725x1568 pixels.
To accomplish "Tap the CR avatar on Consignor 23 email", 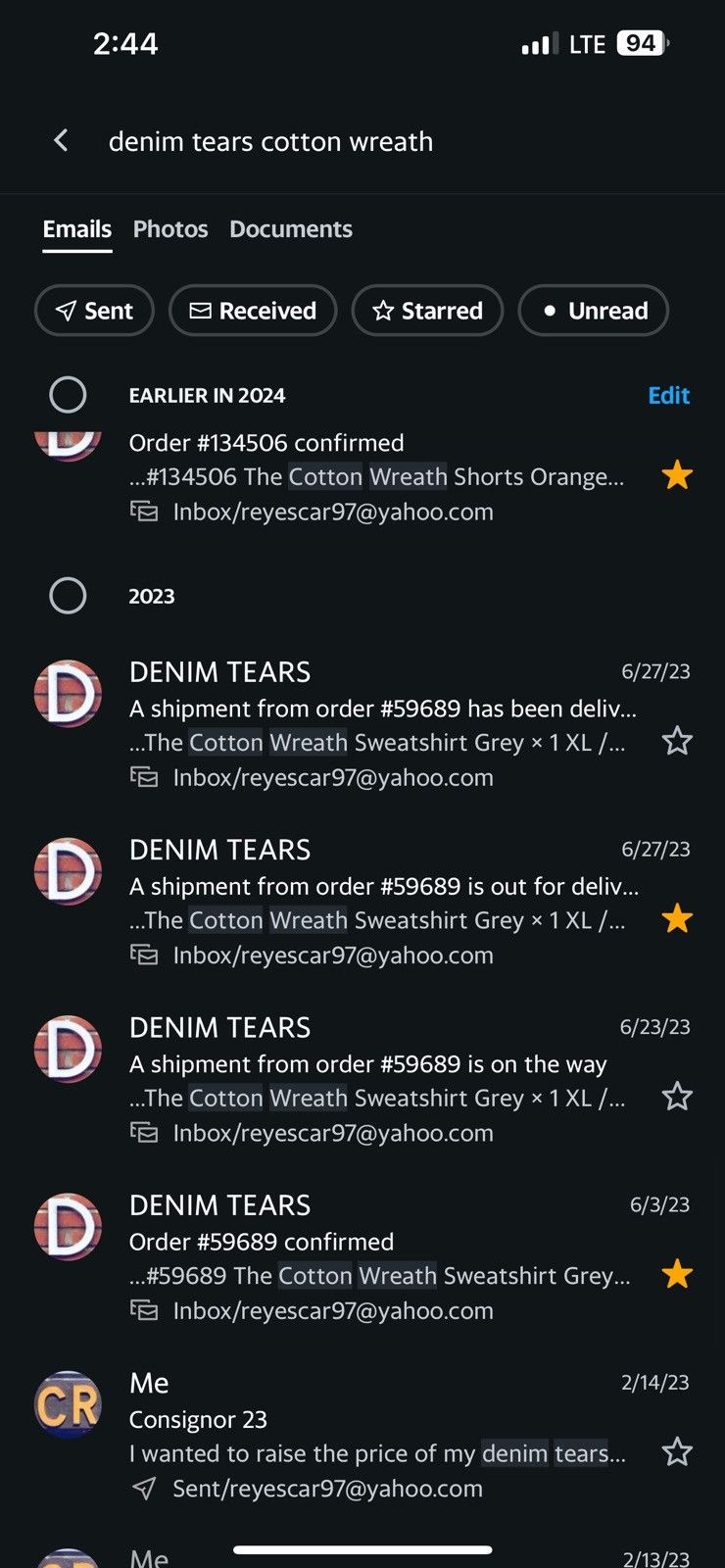I will pyautogui.click(x=68, y=1404).
